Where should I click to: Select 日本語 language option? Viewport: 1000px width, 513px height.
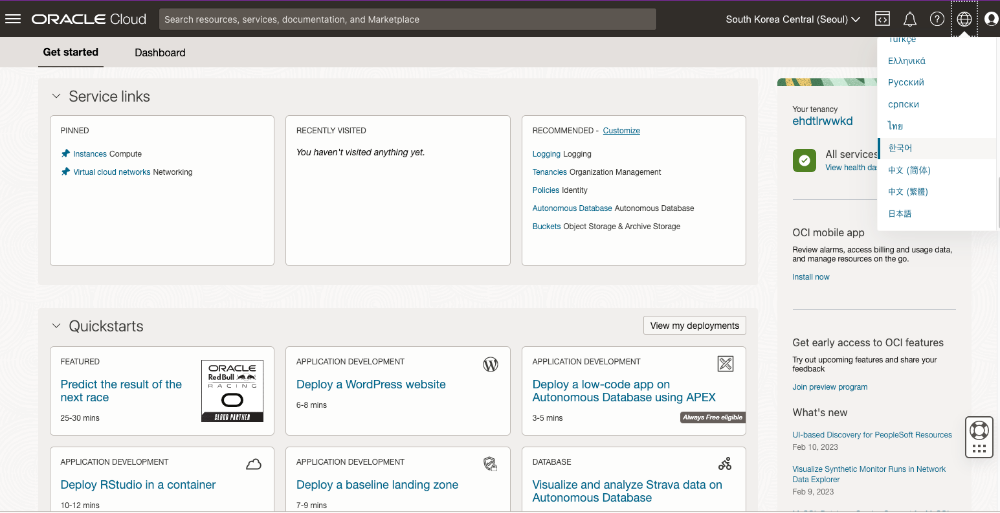[x=899, y=214]
